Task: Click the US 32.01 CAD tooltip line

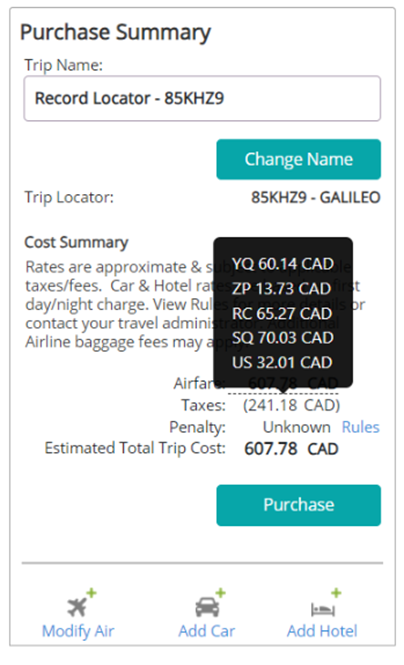Action: (282, 363)
